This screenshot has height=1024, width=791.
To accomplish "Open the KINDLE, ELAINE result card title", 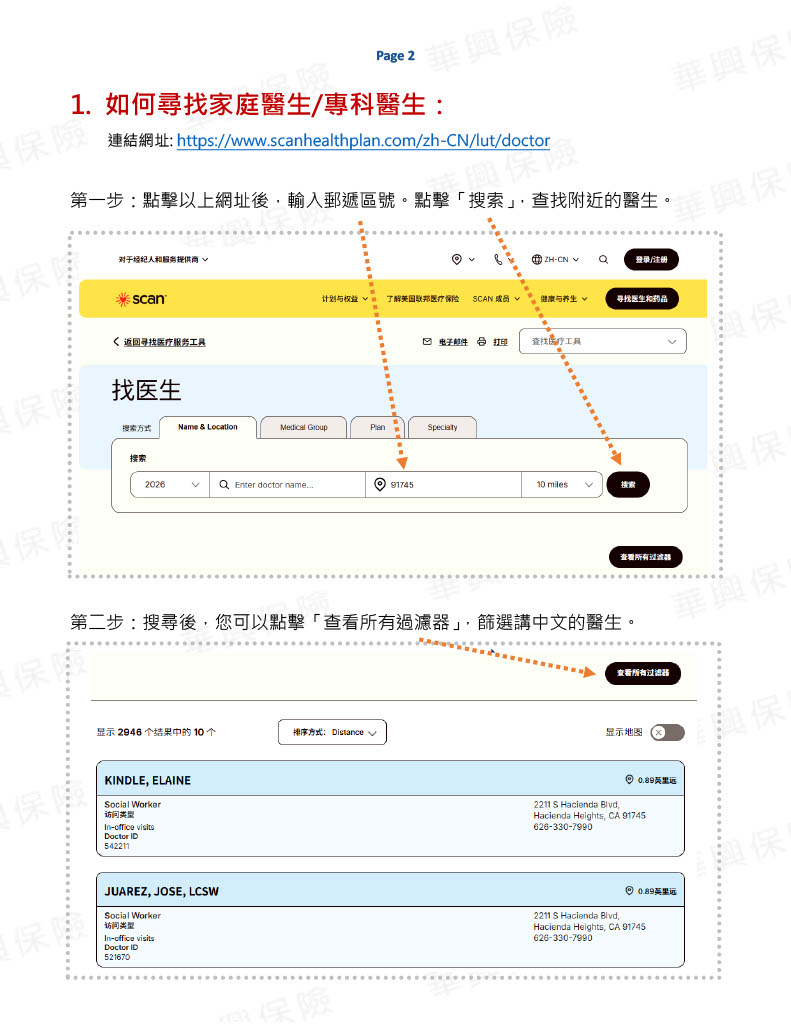I will [148, 780].
